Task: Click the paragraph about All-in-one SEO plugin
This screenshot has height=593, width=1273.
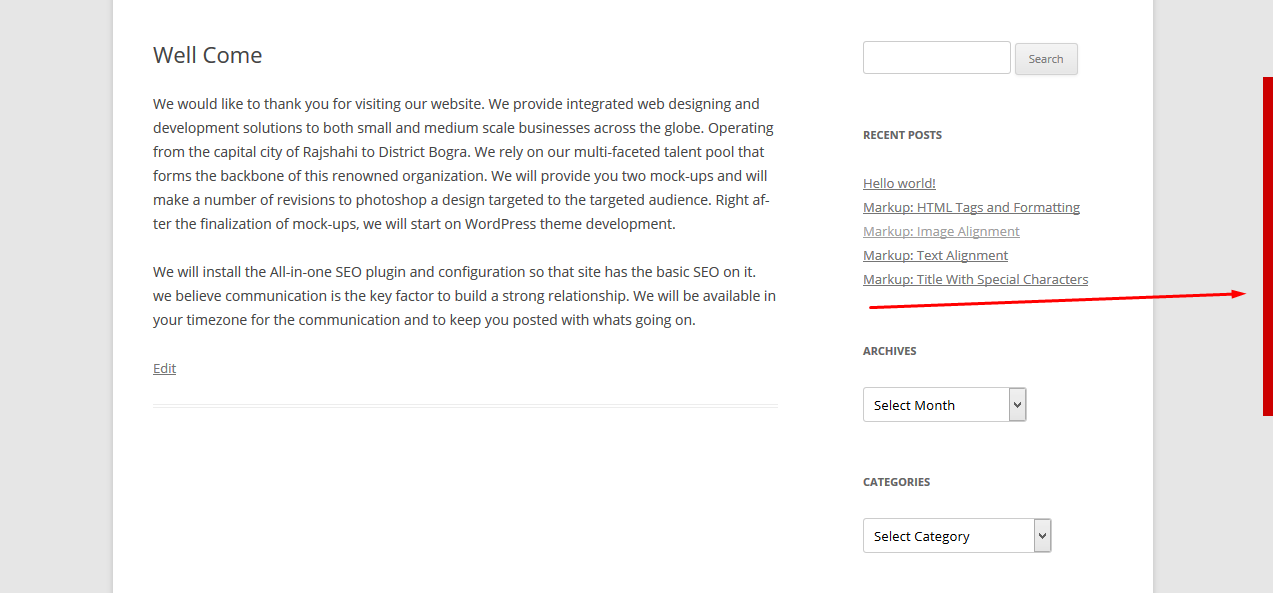Action: click(464, 296)
